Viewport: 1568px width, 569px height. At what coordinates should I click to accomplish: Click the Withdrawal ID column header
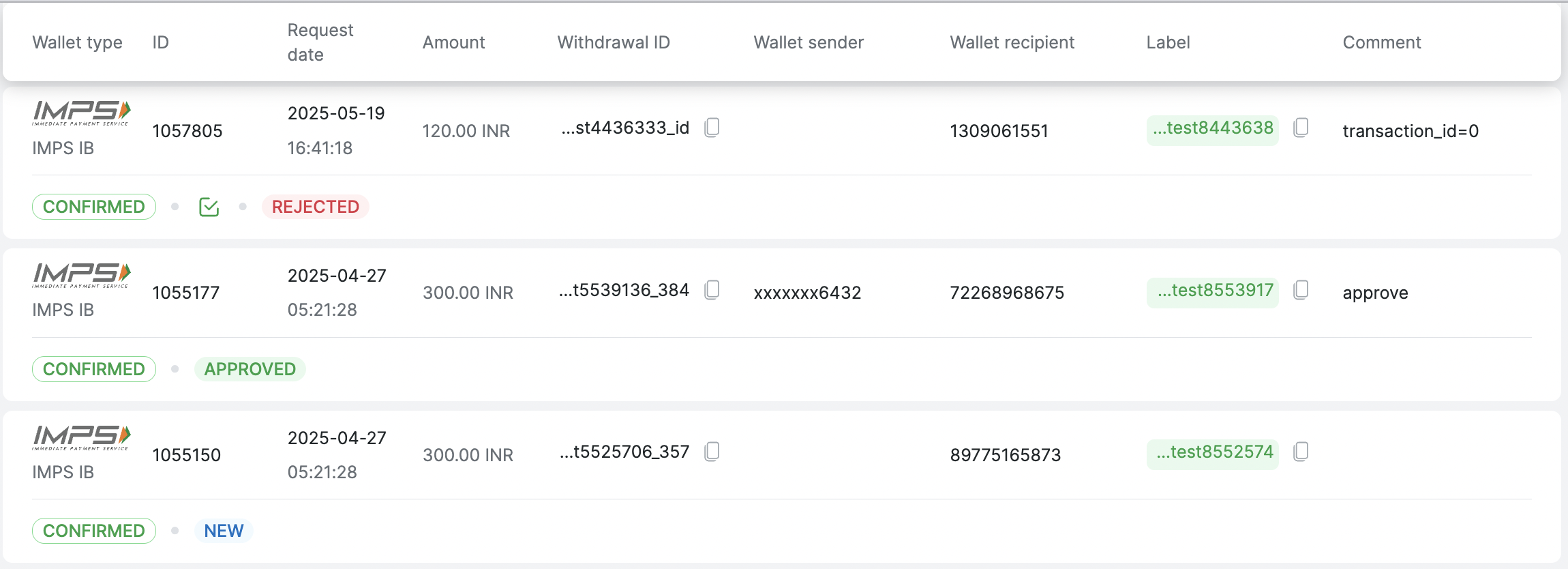614,42
